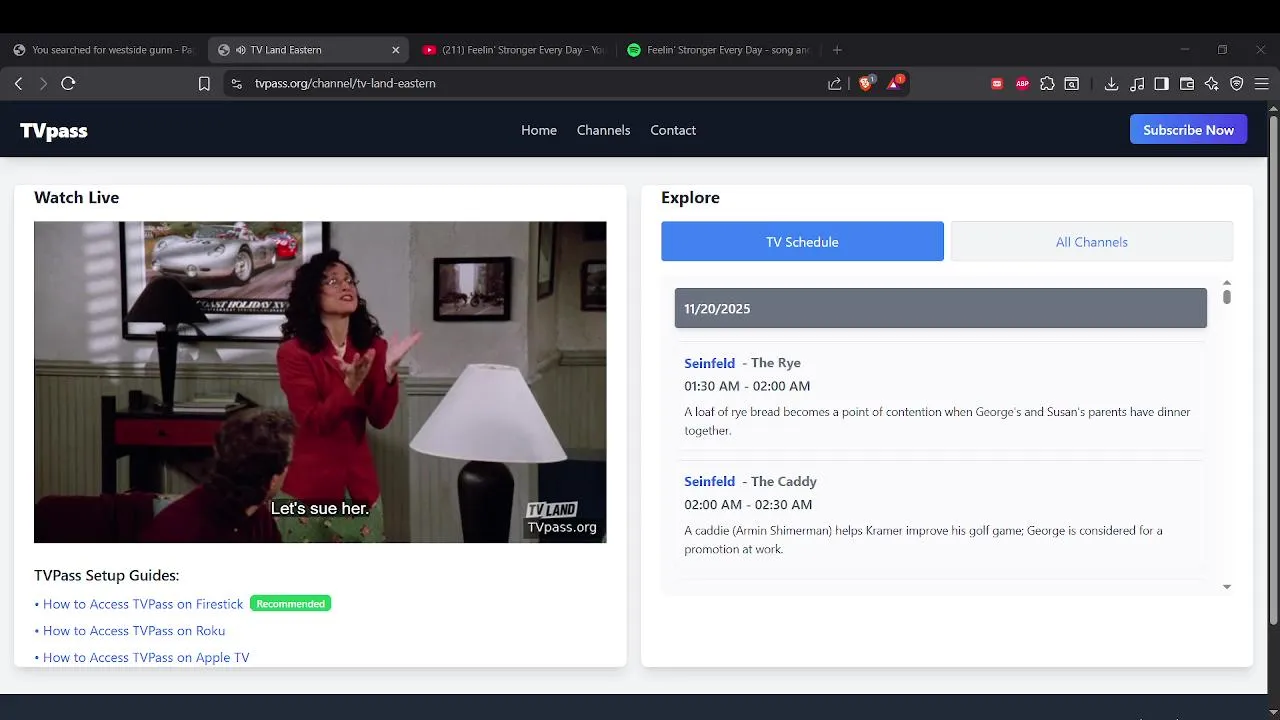1280x720 pixels.
Task: Go back with the browser back arrow
Action: [18, 84]
